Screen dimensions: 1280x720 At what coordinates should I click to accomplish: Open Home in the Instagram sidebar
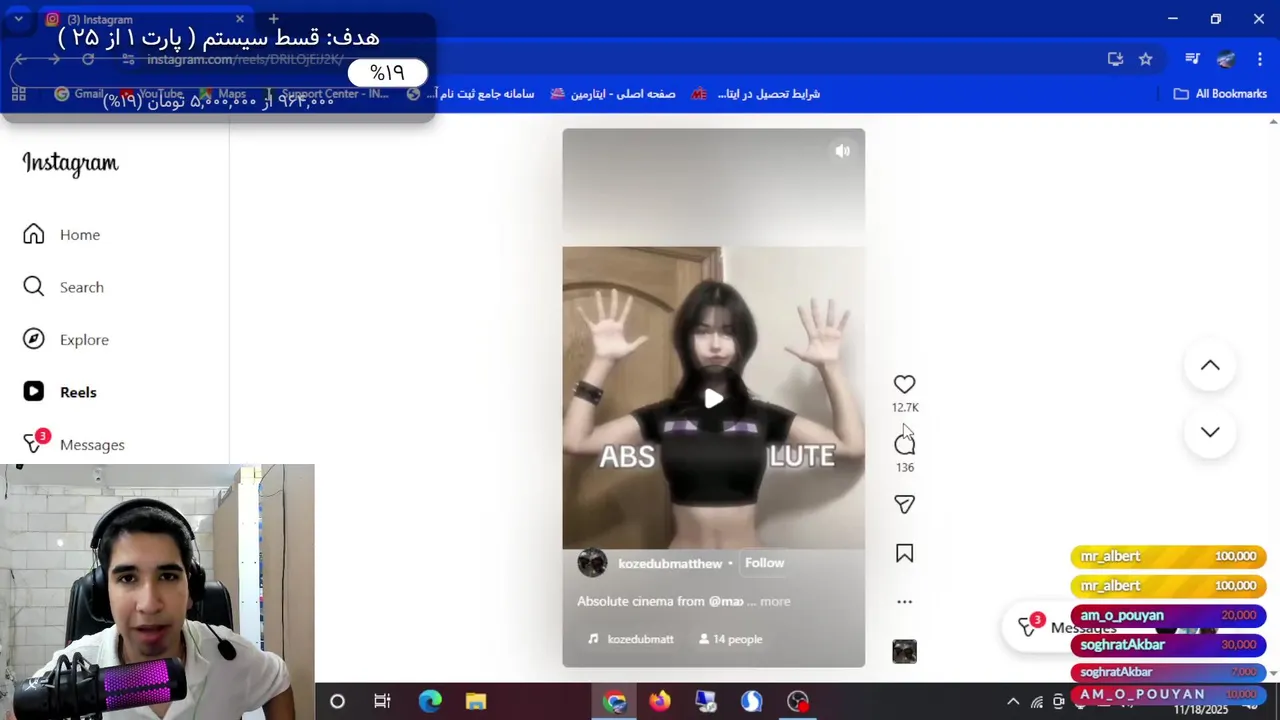(62, 234)
